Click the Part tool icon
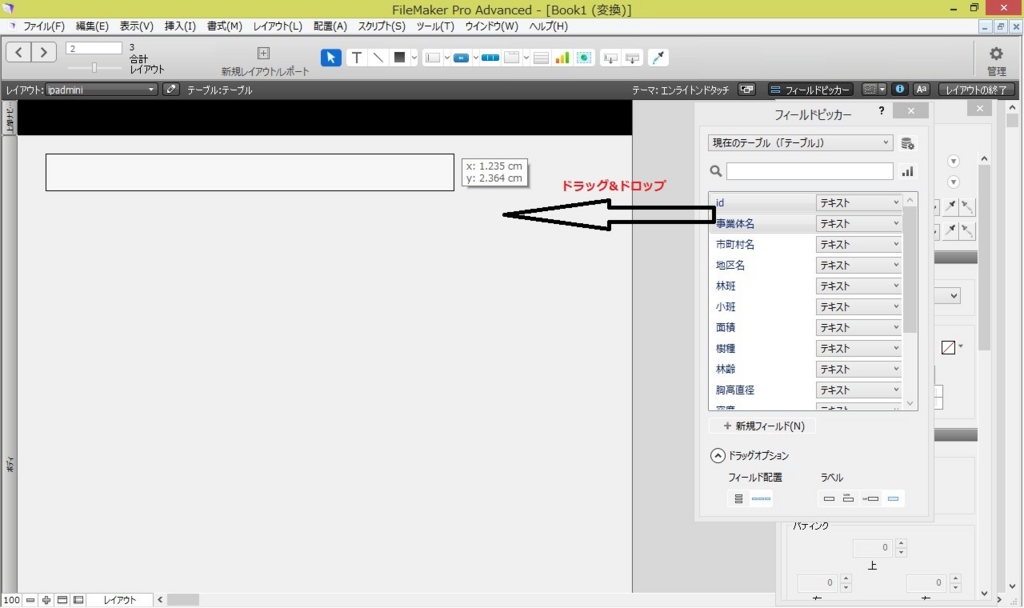This screenshot has height=608, width=1024. click(x=632, y=58)
